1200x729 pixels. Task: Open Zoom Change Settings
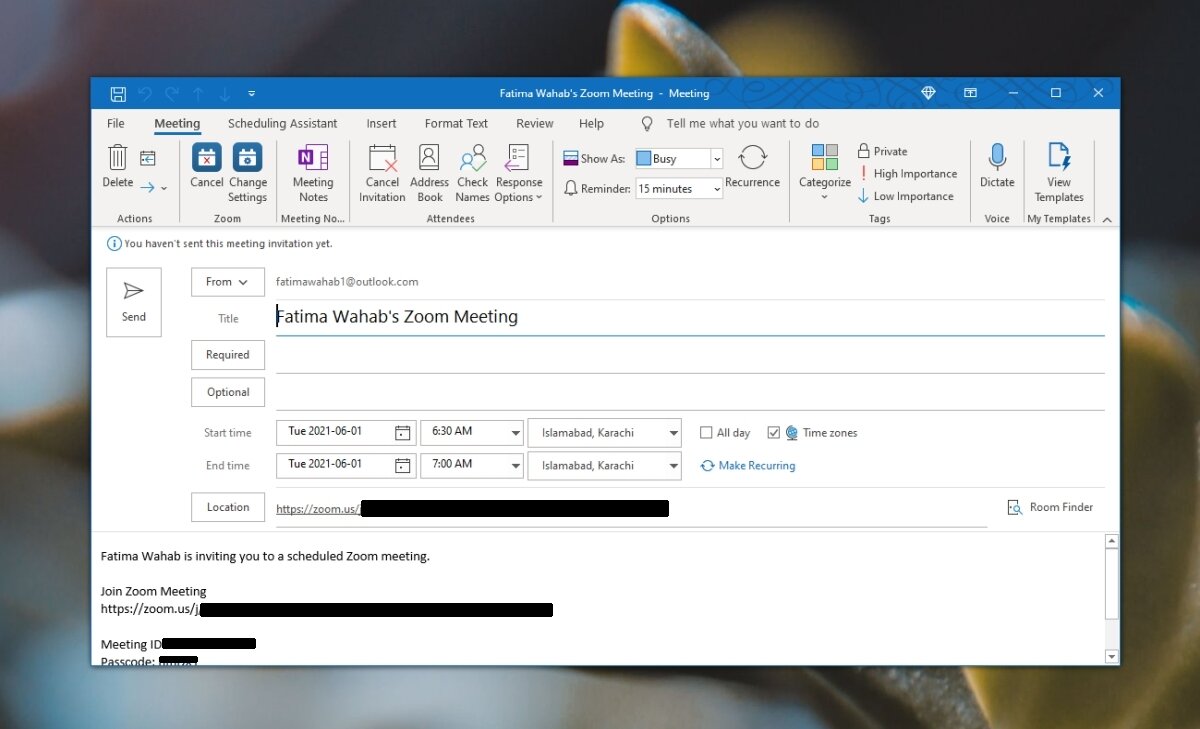pos(247,170)
